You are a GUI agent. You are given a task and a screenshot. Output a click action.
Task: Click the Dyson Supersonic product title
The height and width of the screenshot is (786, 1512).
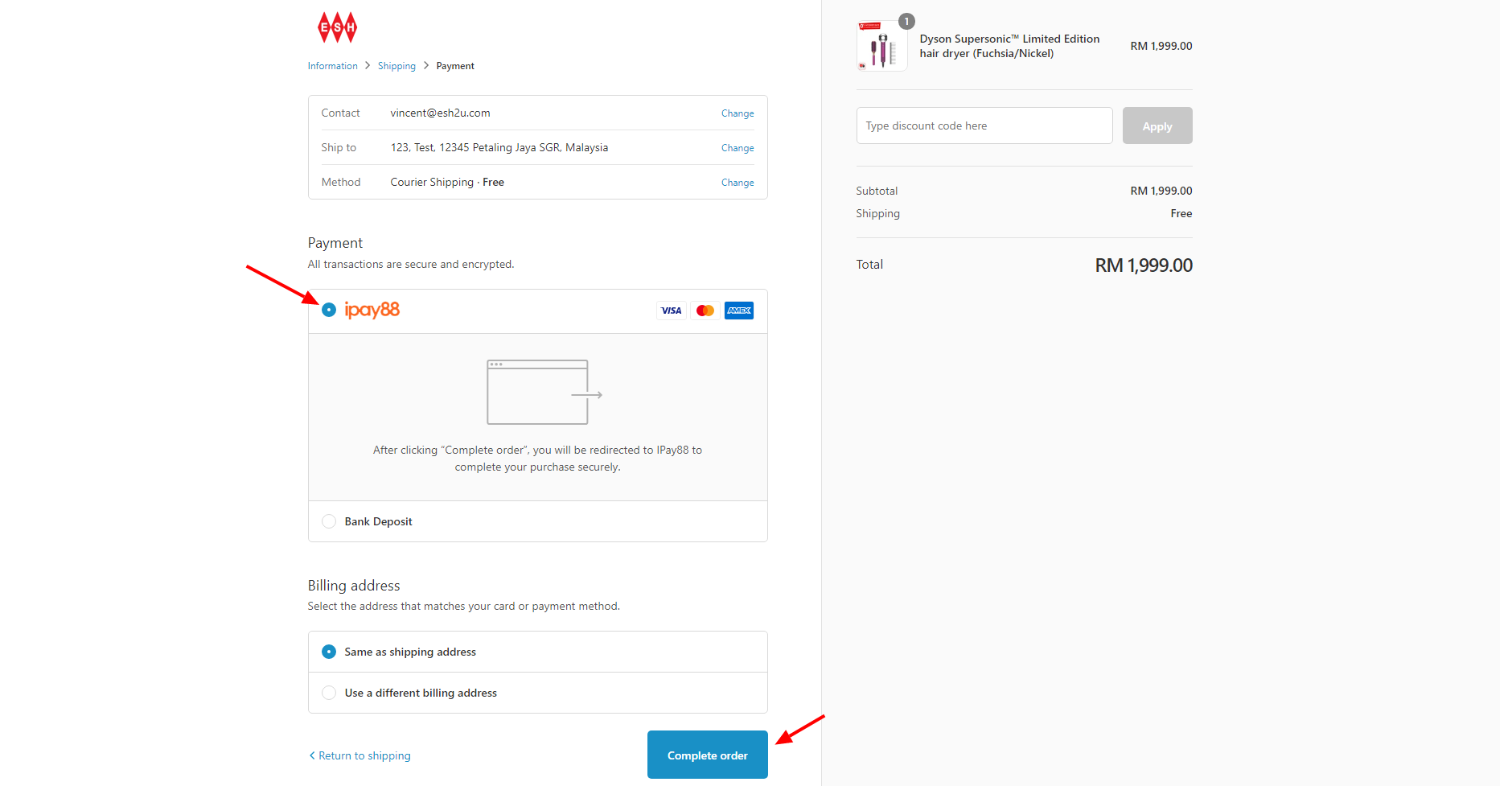coord(1009,46)
